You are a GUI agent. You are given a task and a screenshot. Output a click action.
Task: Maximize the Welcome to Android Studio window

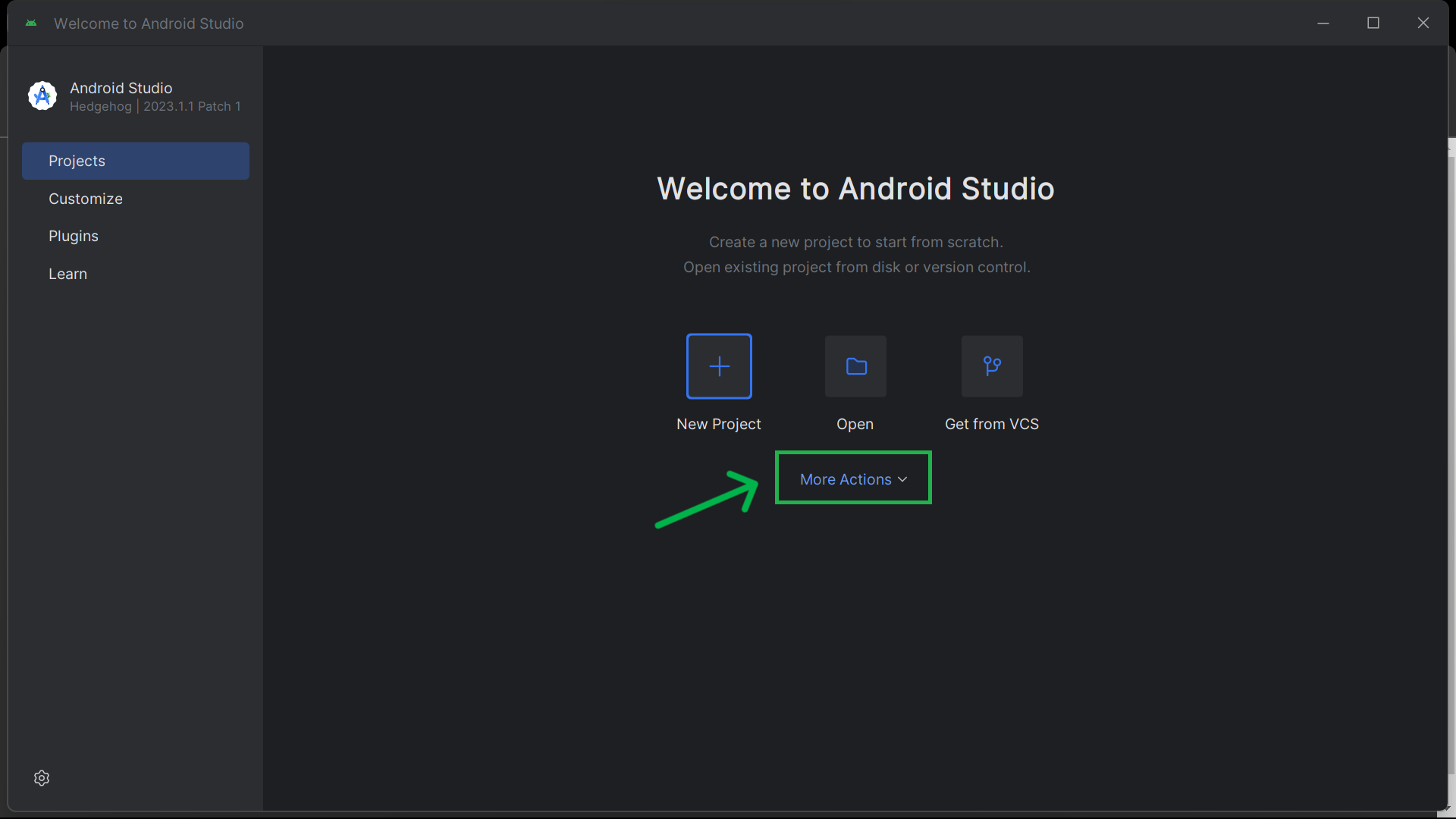(1373, 24)
